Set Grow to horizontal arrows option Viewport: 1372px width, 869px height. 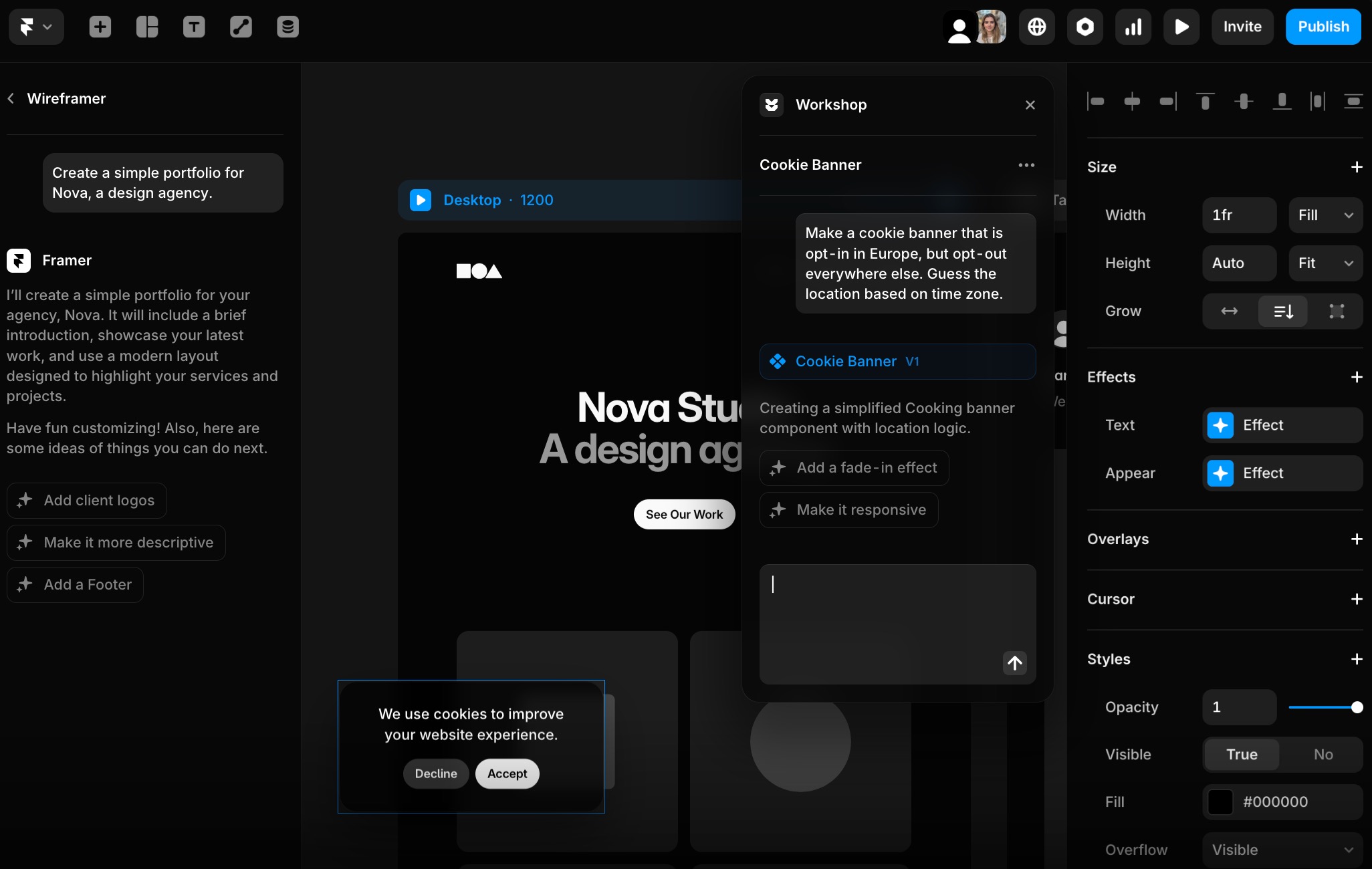[x=1230, y=312]
